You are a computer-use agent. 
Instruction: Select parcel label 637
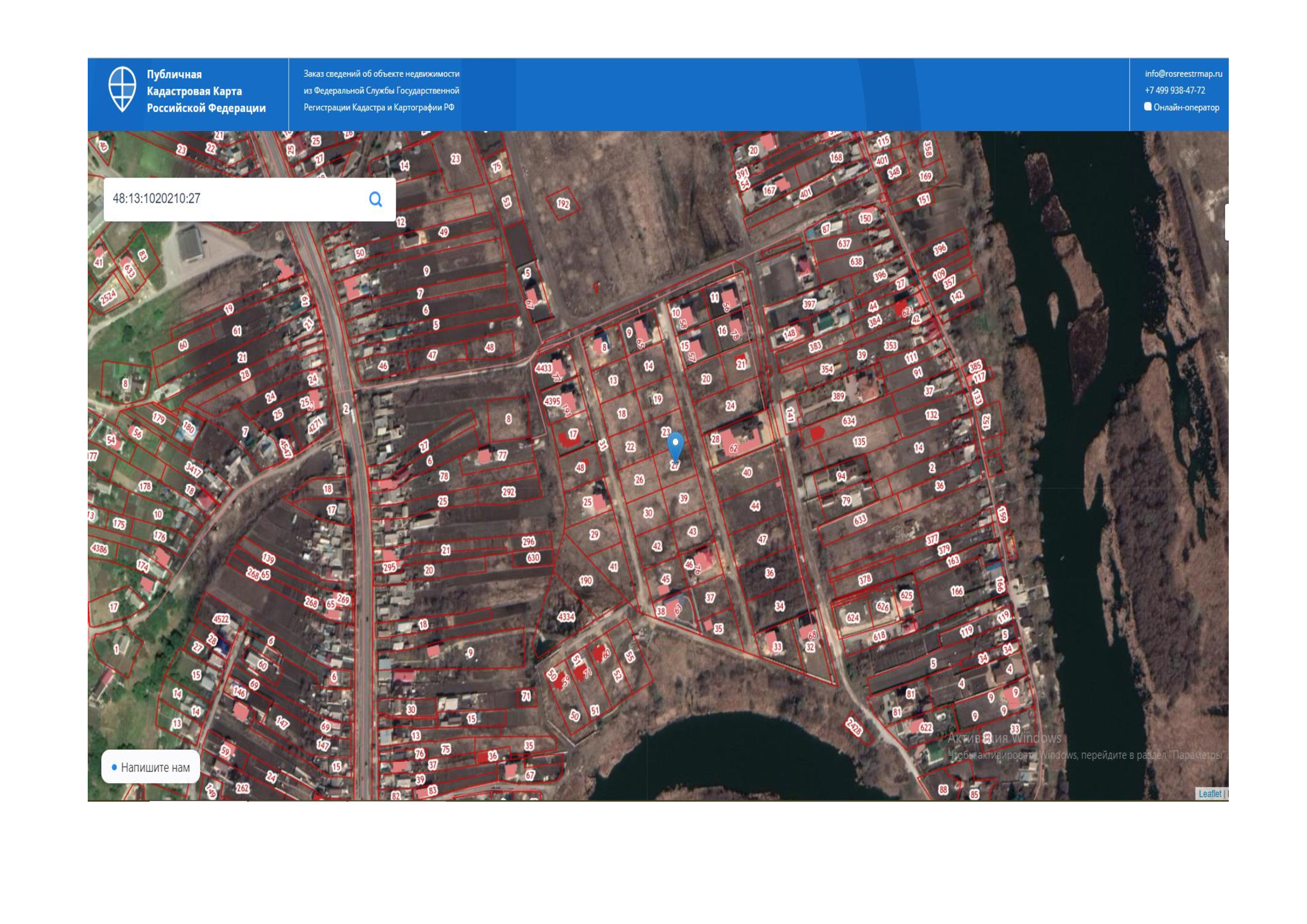pyautogui.click(x=844, y=244)
